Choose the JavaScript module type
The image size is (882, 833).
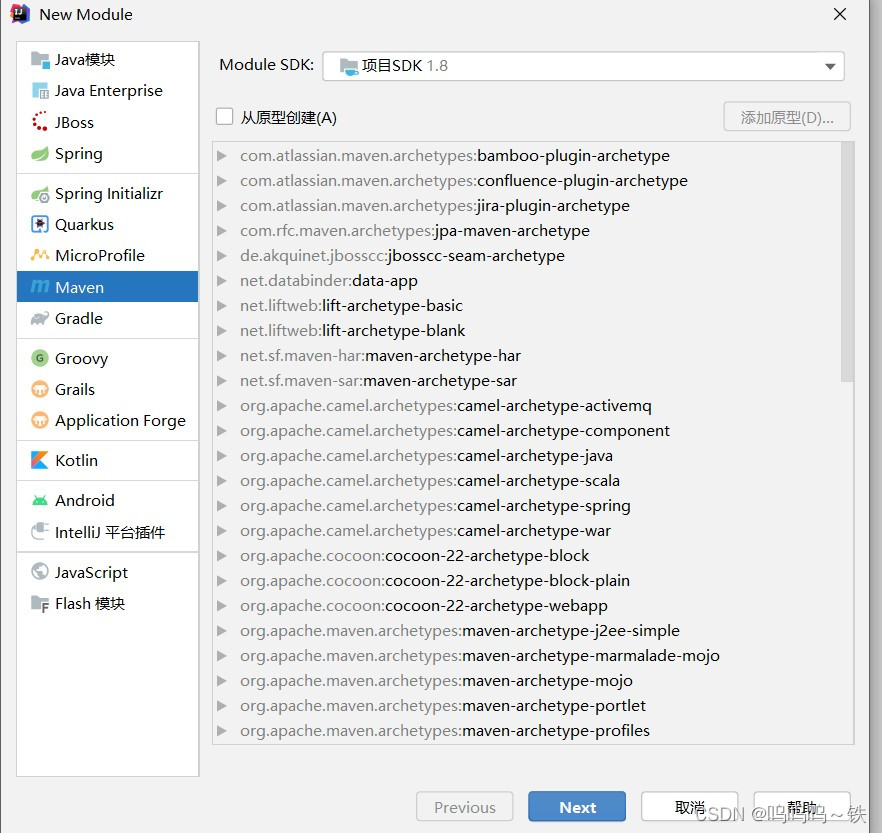pos(107,572)
